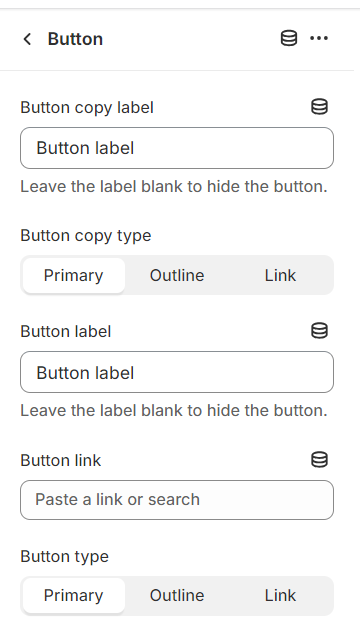Connect dynamic source for Button link

[x=319, y=460]
